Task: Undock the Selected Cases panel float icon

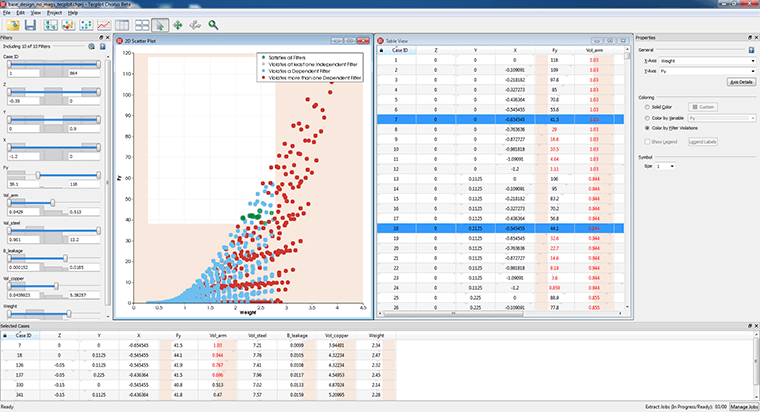Action: point(750,326)
